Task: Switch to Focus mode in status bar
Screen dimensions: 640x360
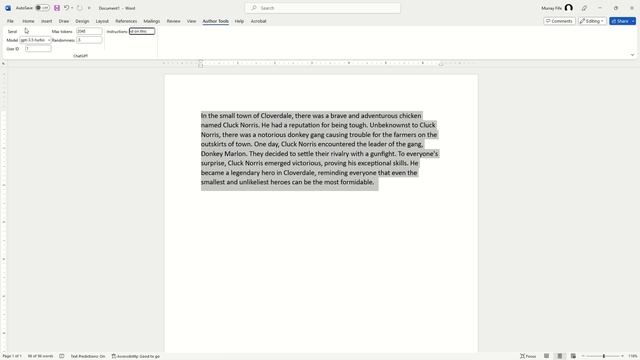Action: 528,356
